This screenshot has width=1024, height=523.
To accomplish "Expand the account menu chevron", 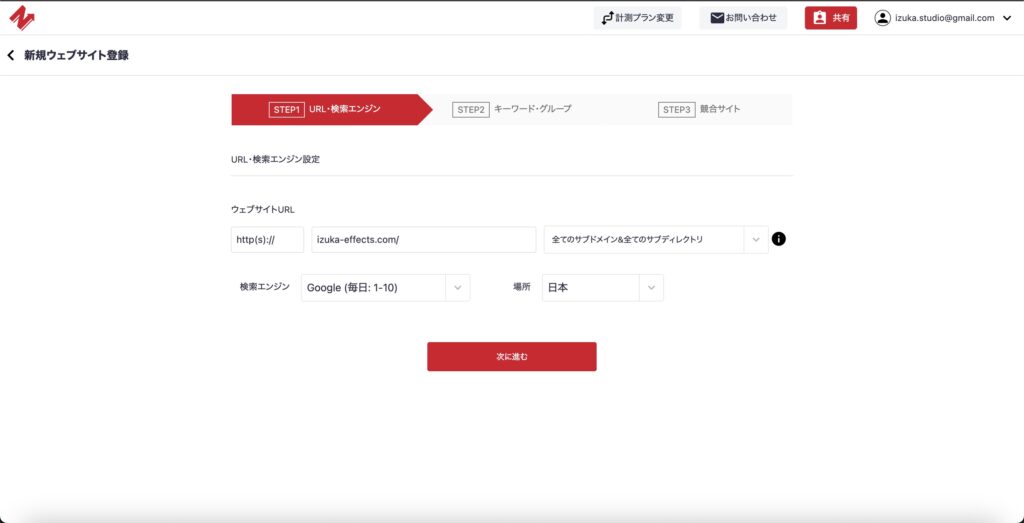I will tap(1006, 18).
